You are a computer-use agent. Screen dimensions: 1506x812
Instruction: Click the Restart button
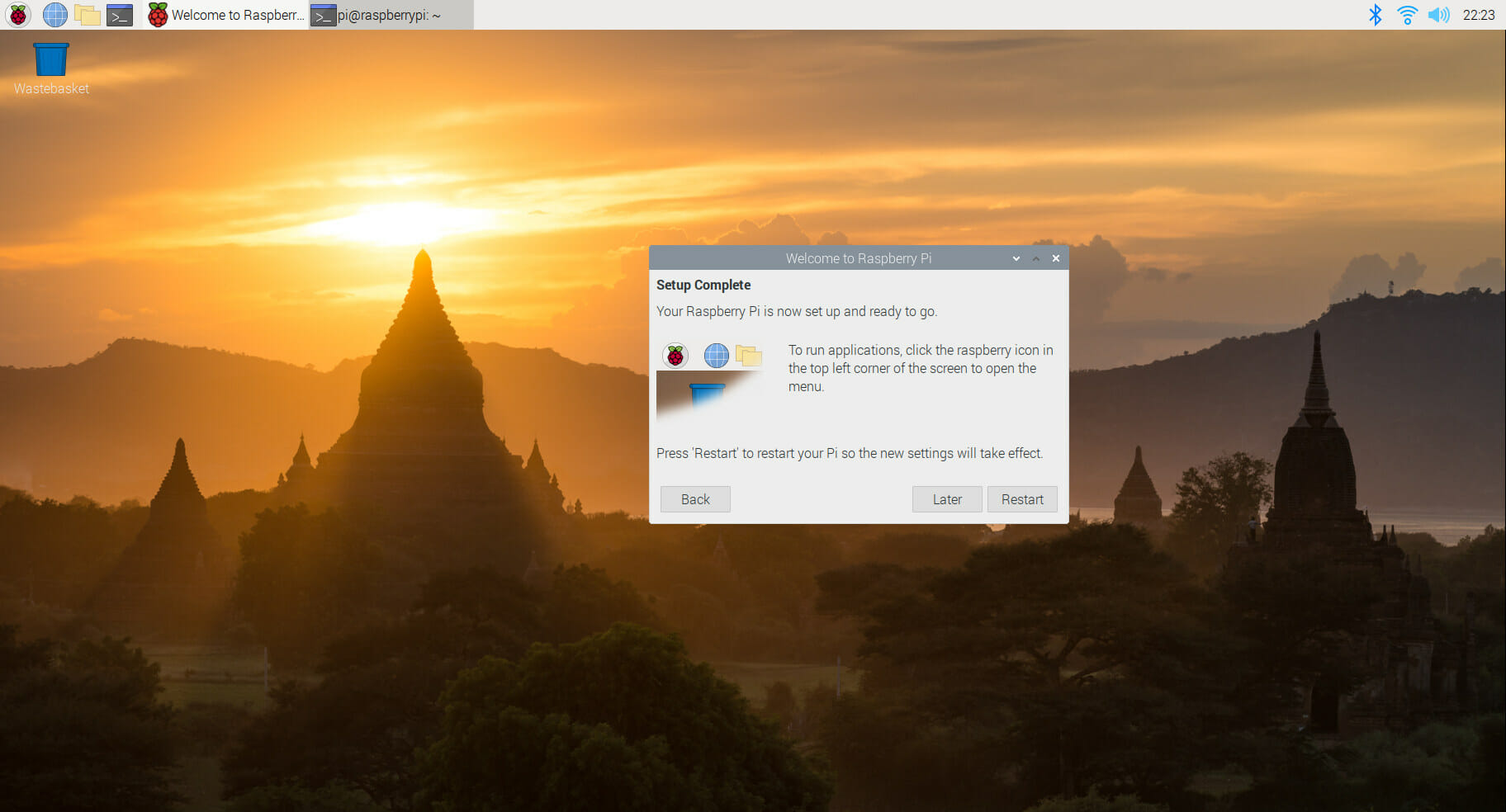coord(1022,499)
